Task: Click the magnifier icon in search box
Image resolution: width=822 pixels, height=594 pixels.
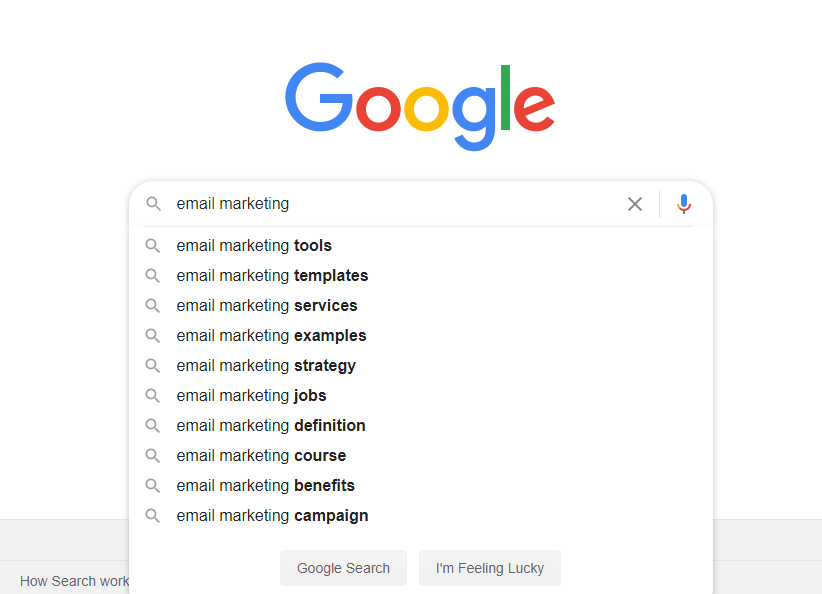Action: pos(153,204)
